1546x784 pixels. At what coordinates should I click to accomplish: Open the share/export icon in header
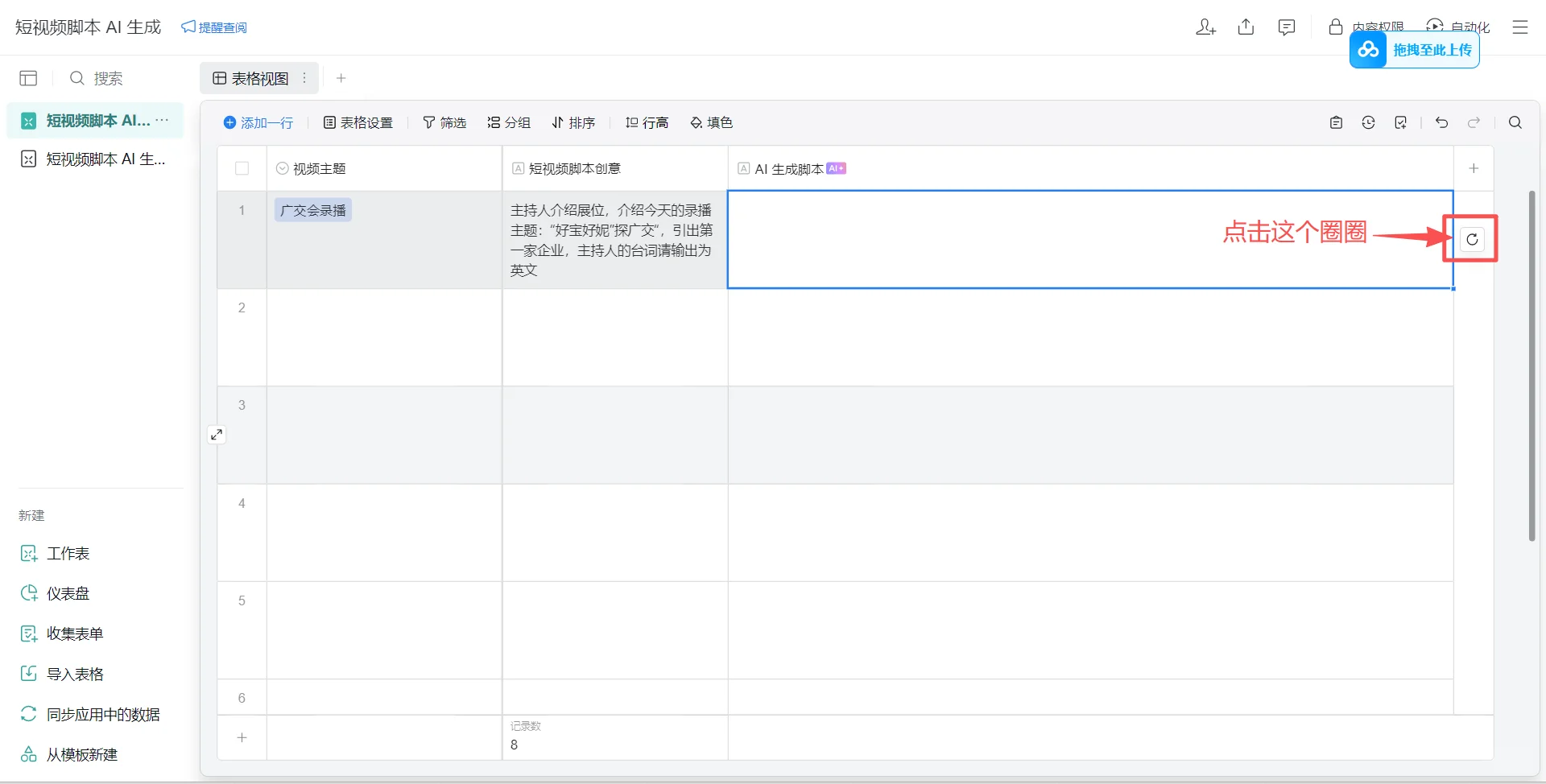tap(1246, 27)
